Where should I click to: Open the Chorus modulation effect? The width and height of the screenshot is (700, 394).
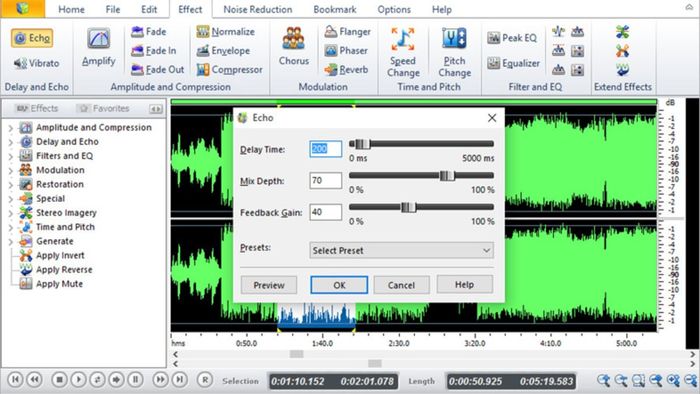(294, 46)
